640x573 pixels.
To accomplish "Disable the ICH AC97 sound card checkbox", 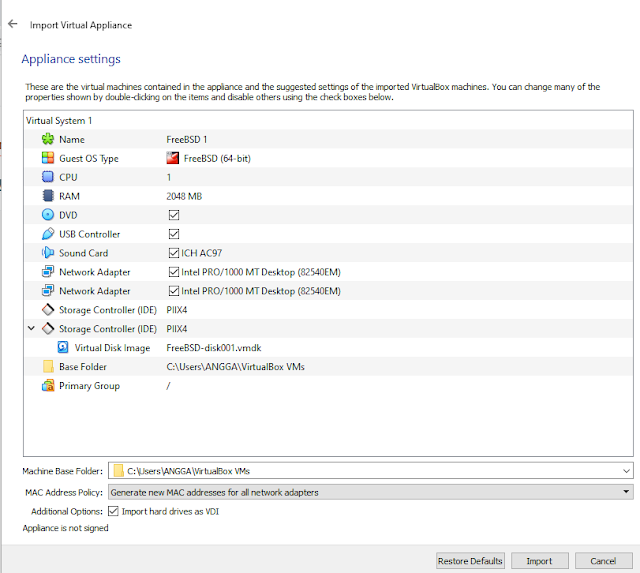I will click(174, 253).
